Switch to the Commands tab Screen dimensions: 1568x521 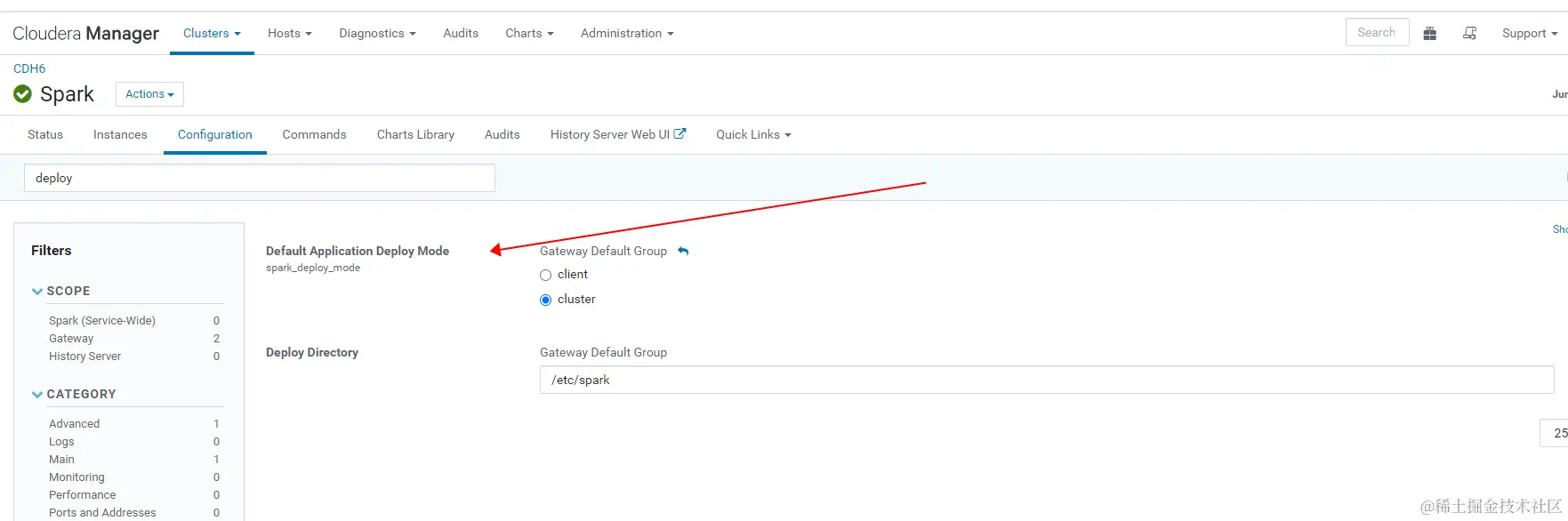pos(314,134)
